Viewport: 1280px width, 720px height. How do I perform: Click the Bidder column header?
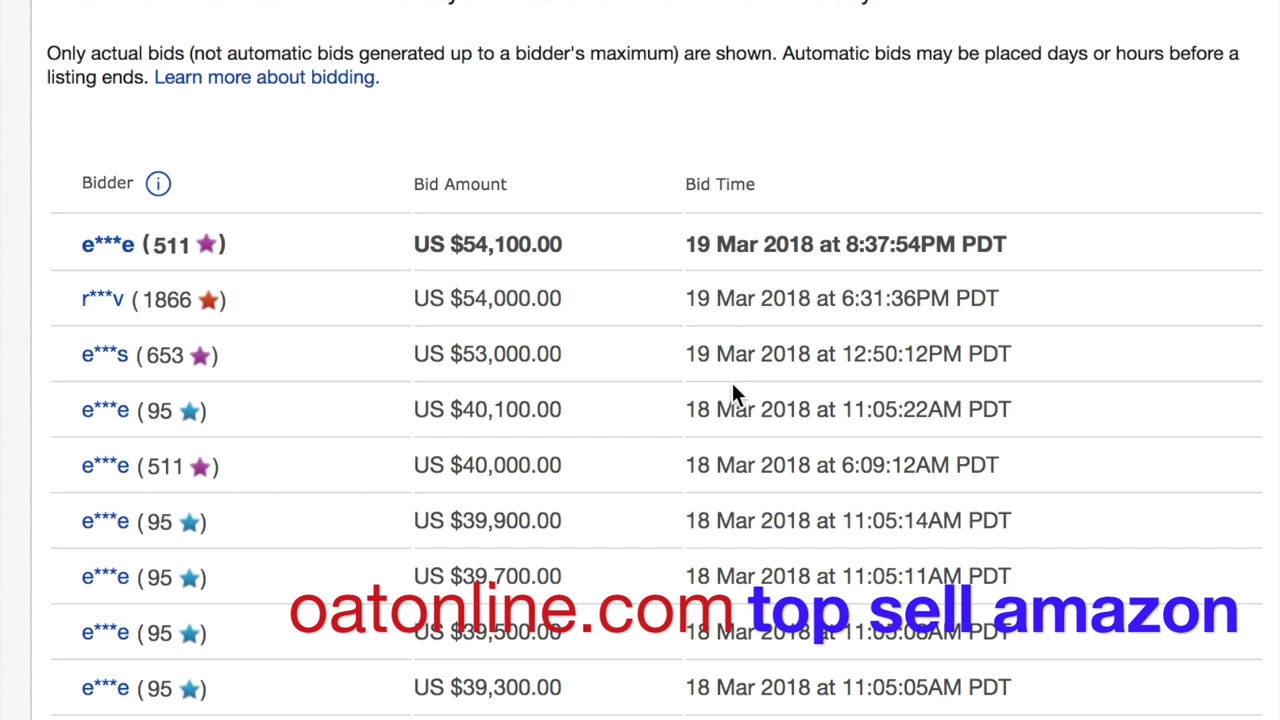coord(107,183)
